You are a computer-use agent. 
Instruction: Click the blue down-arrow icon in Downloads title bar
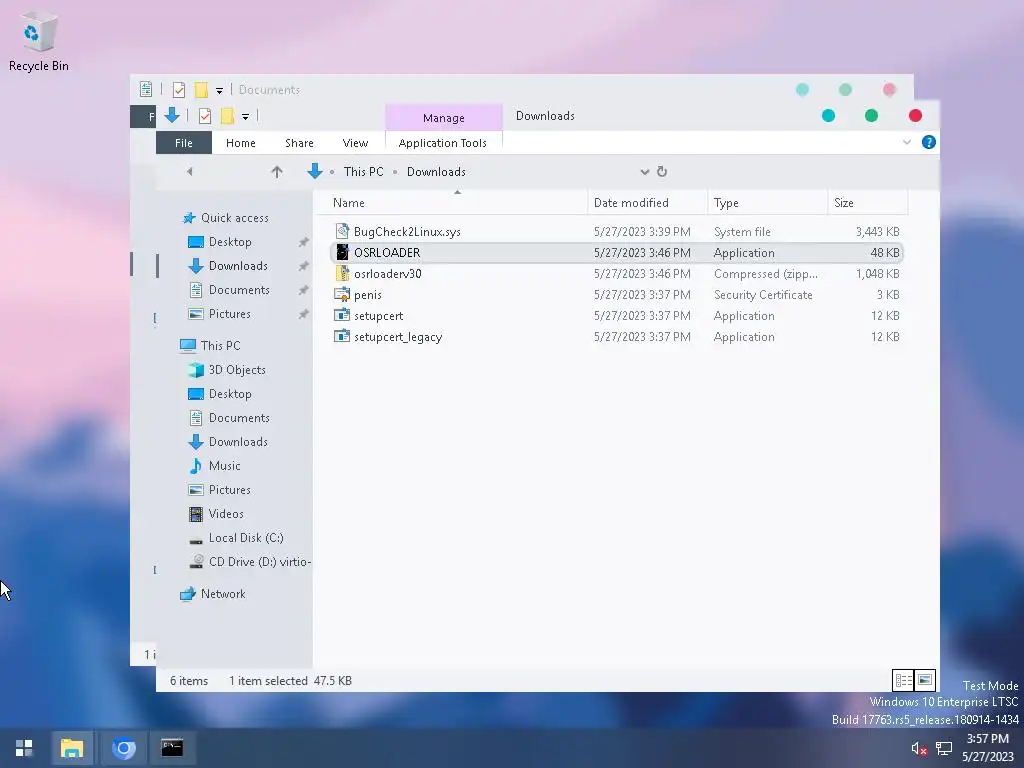(172, 116)
